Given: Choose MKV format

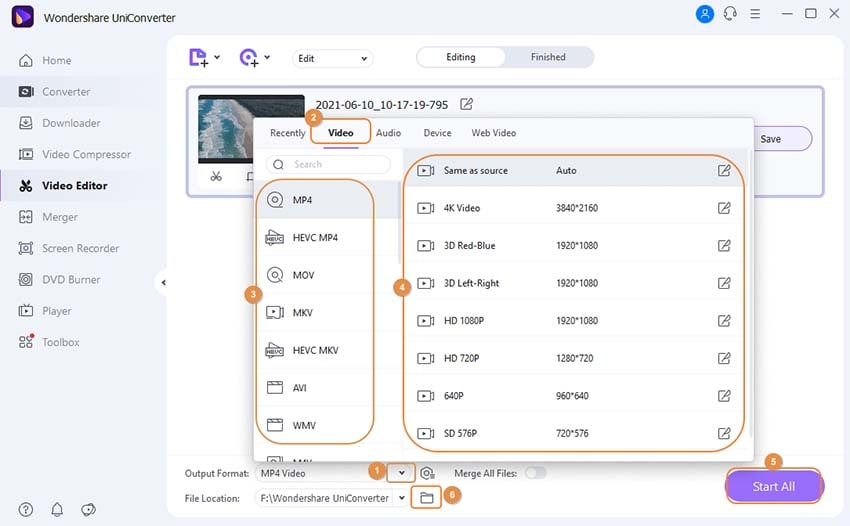Looking at the screenshot, I should [327, 313].
